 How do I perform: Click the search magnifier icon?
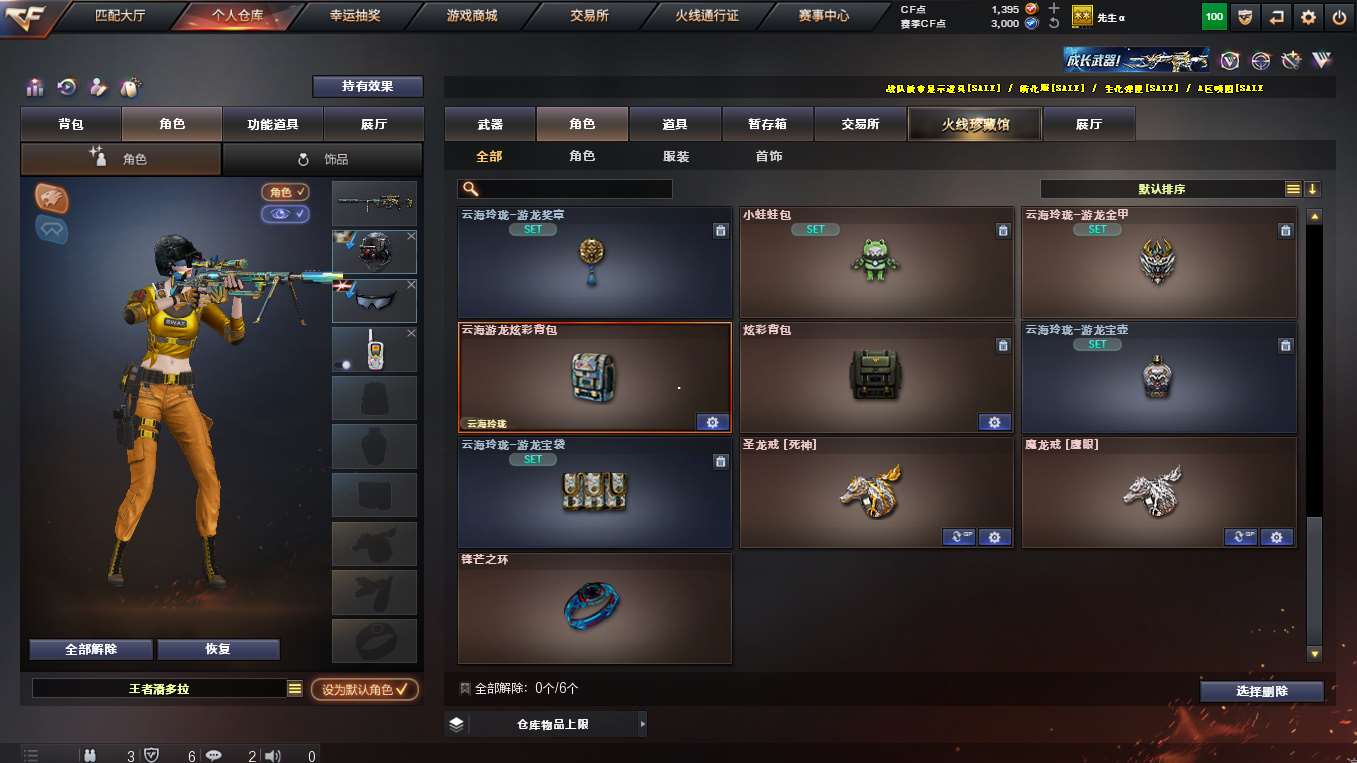click(471, 189)
